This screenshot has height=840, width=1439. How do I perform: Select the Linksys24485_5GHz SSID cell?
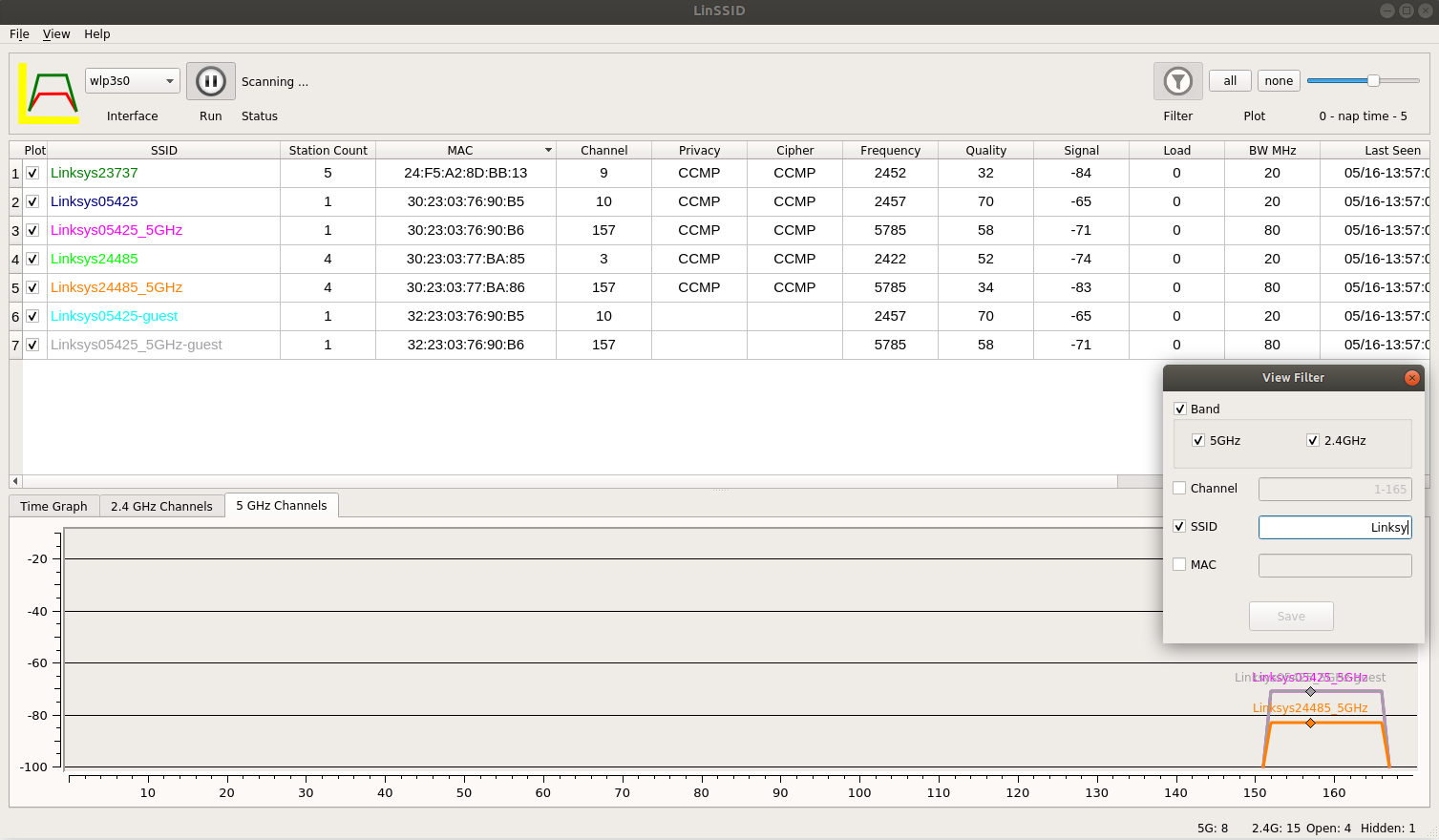click(x=163, y=287)
